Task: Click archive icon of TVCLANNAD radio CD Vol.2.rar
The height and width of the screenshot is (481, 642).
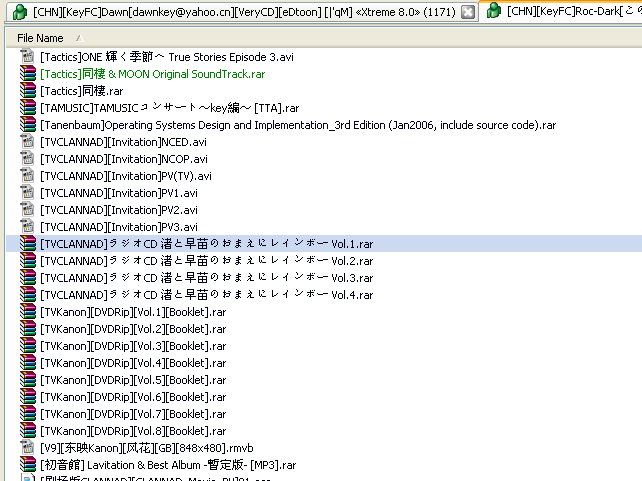Action: (27, 260)
